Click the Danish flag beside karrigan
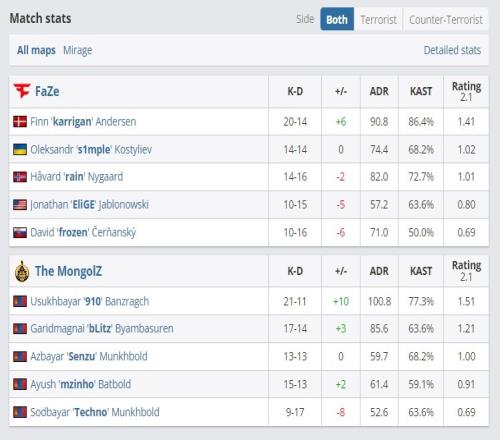 tap(20, 122)
